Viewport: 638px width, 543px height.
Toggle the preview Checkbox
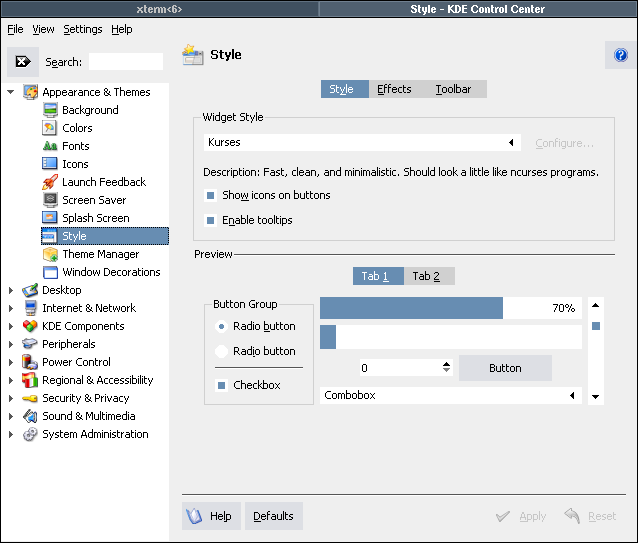click(x=222, y=385)
